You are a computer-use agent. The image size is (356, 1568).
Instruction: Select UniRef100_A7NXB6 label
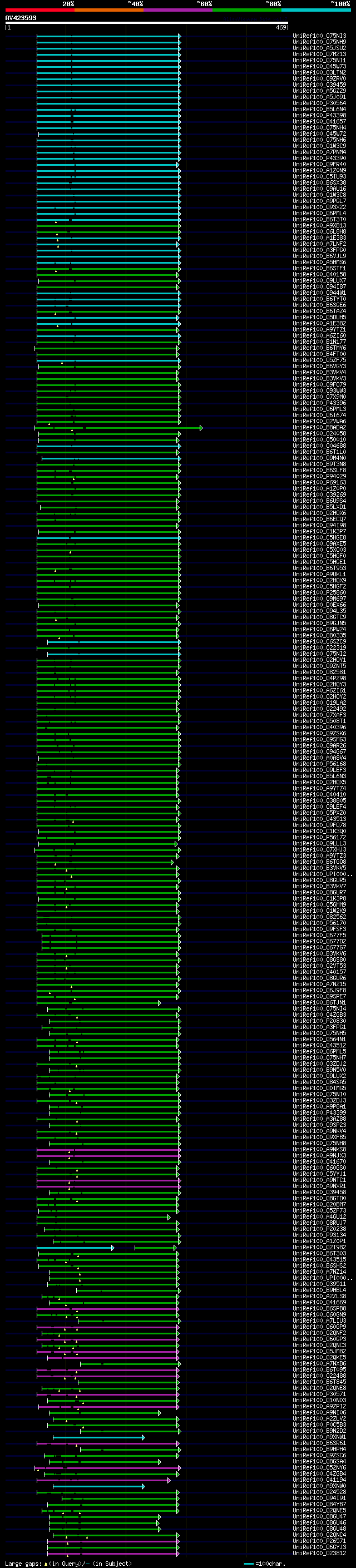click(319, 1363)
